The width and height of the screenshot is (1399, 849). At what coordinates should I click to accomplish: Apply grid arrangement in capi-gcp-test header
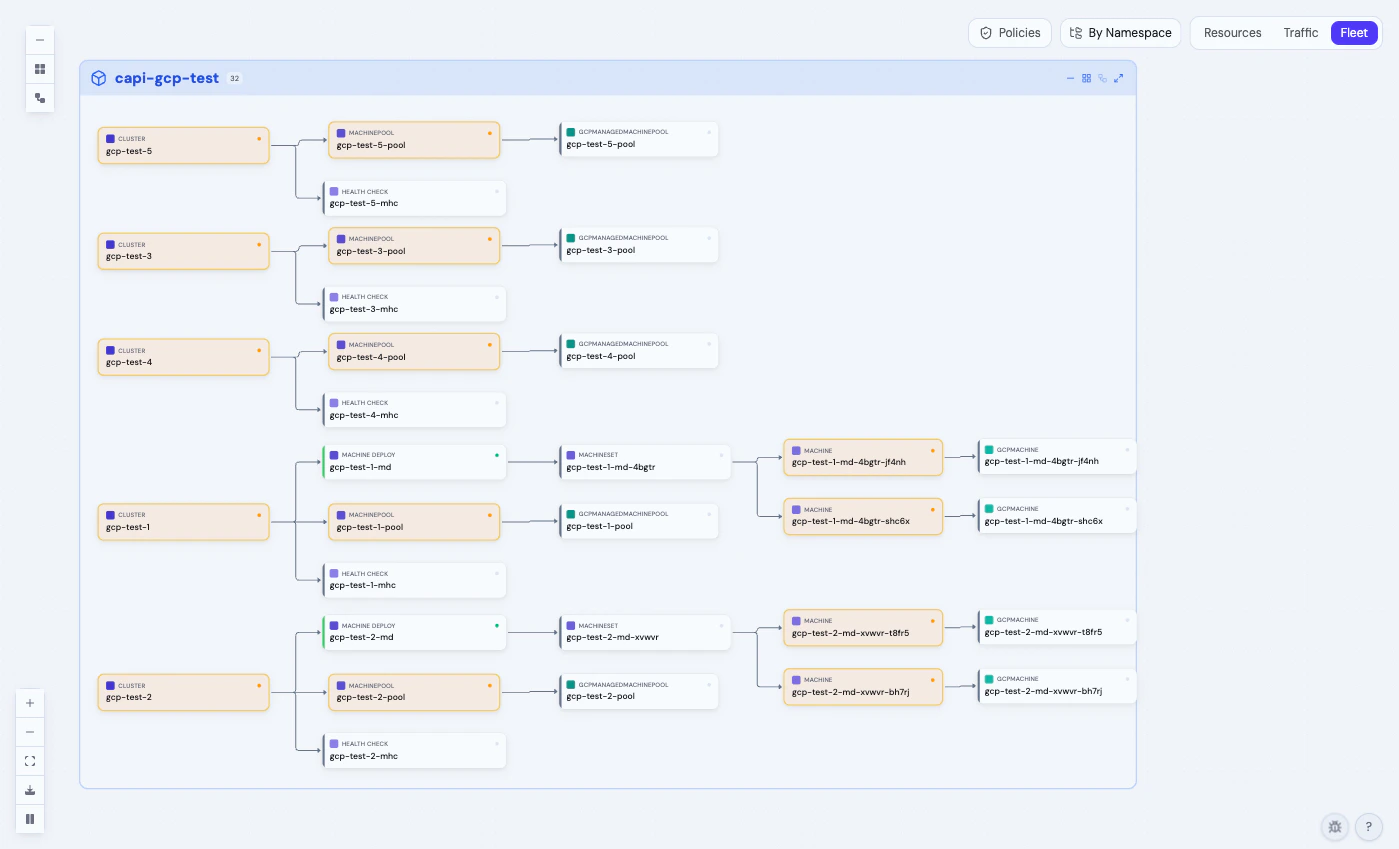(1086, 78)
